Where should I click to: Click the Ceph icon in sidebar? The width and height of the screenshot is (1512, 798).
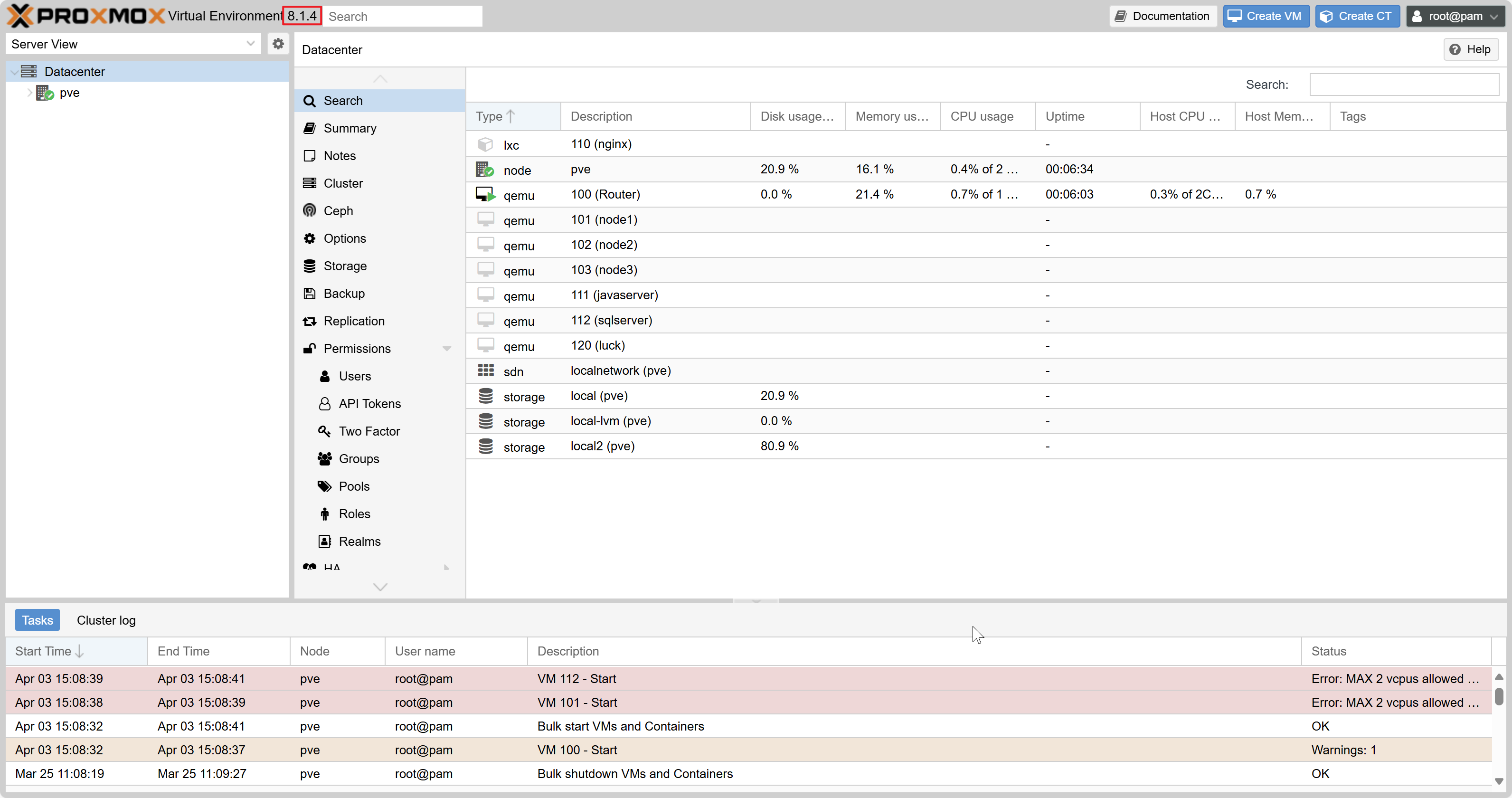point(309,211)
